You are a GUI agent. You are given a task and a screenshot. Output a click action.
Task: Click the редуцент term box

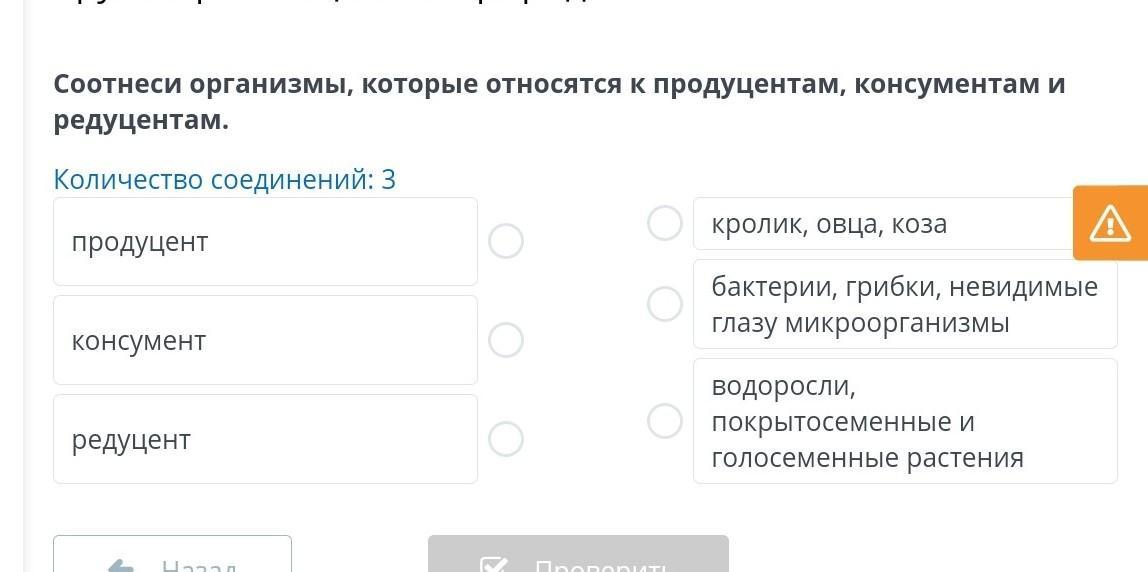click(265, 439)
